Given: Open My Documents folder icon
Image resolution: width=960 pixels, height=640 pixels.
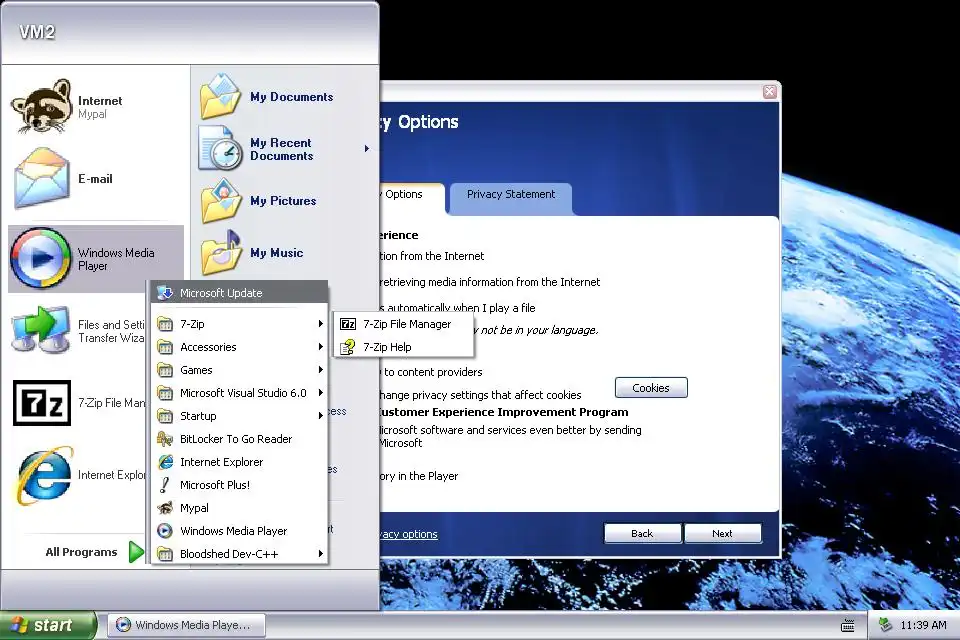Looking at the screenshot, I should [220, 97].
